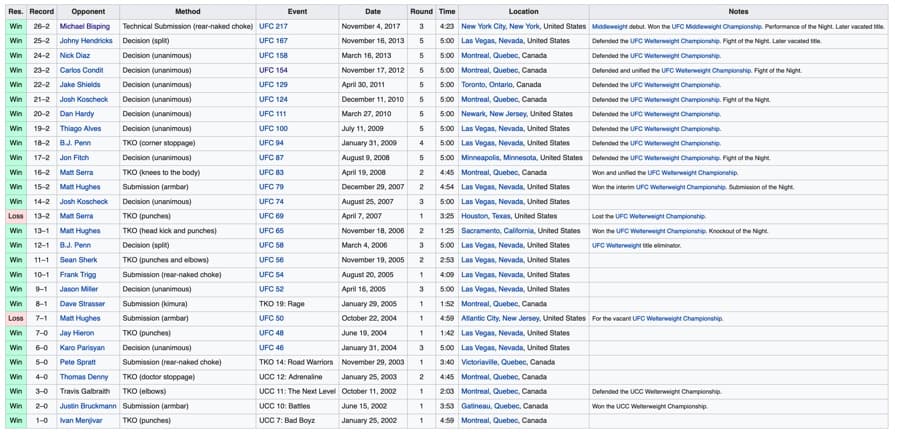Click the Sean Sherk opponent link

tap(79, 260)
